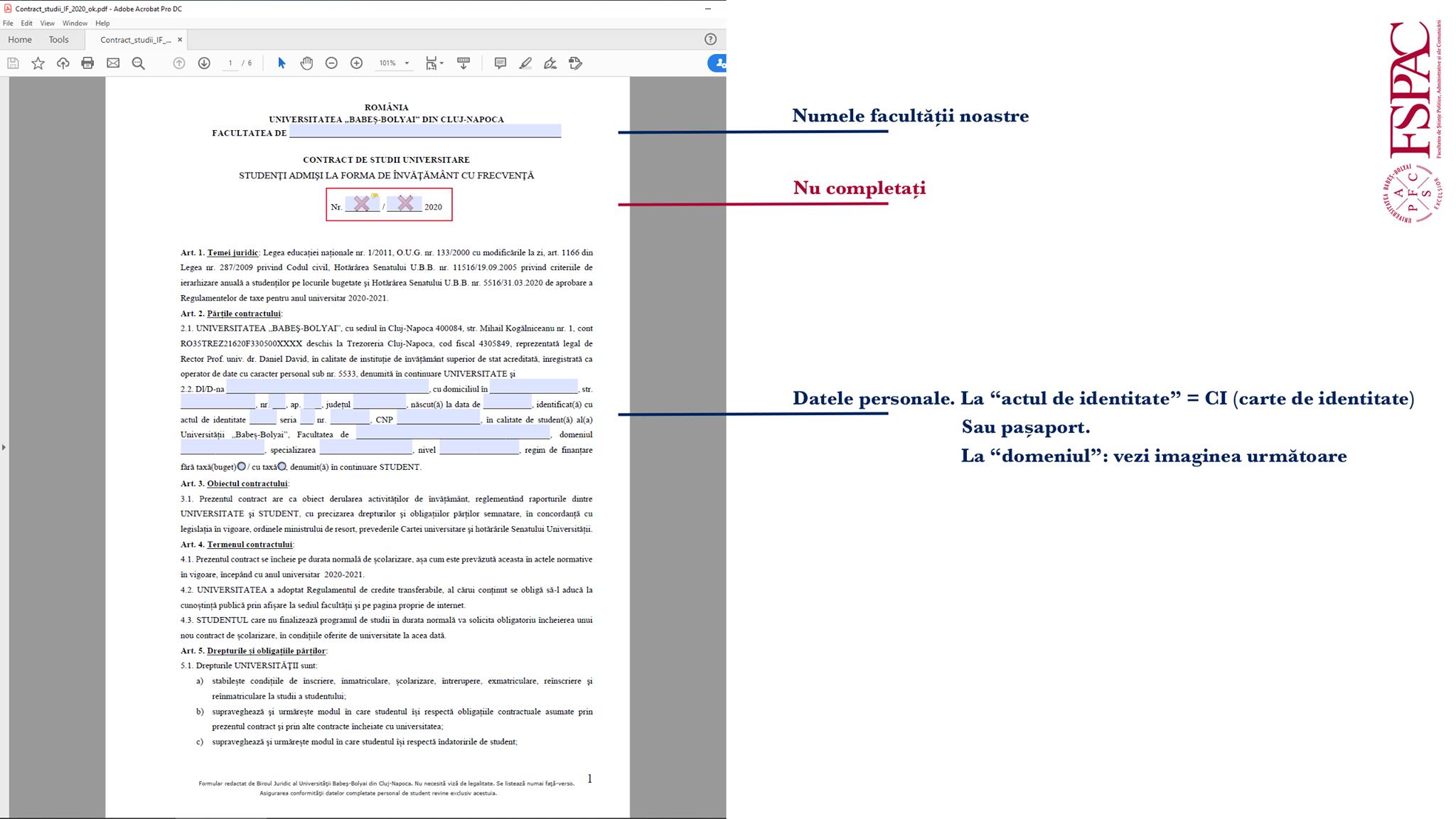The image size is (1456, 819).
Task: Click the specializarea field
Action: click(366, 449)
